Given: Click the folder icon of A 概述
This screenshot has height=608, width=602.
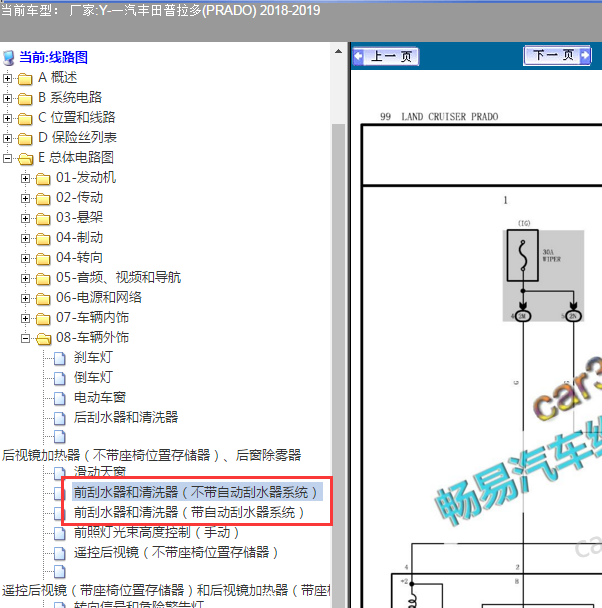Looking at the screenshot, I should (x=25, y=79).
